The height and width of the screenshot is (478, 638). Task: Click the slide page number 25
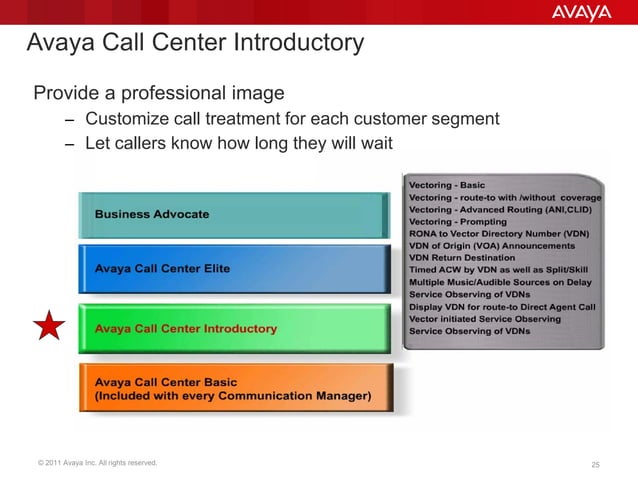(595, 464)
